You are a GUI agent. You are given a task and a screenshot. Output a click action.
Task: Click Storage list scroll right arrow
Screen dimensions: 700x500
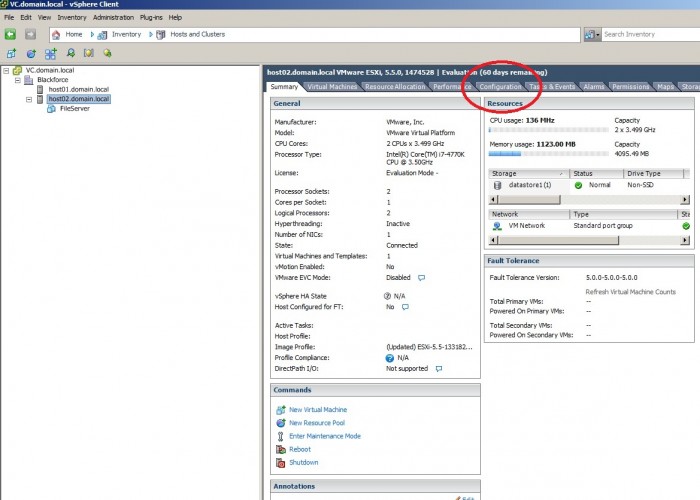point(685,200)
